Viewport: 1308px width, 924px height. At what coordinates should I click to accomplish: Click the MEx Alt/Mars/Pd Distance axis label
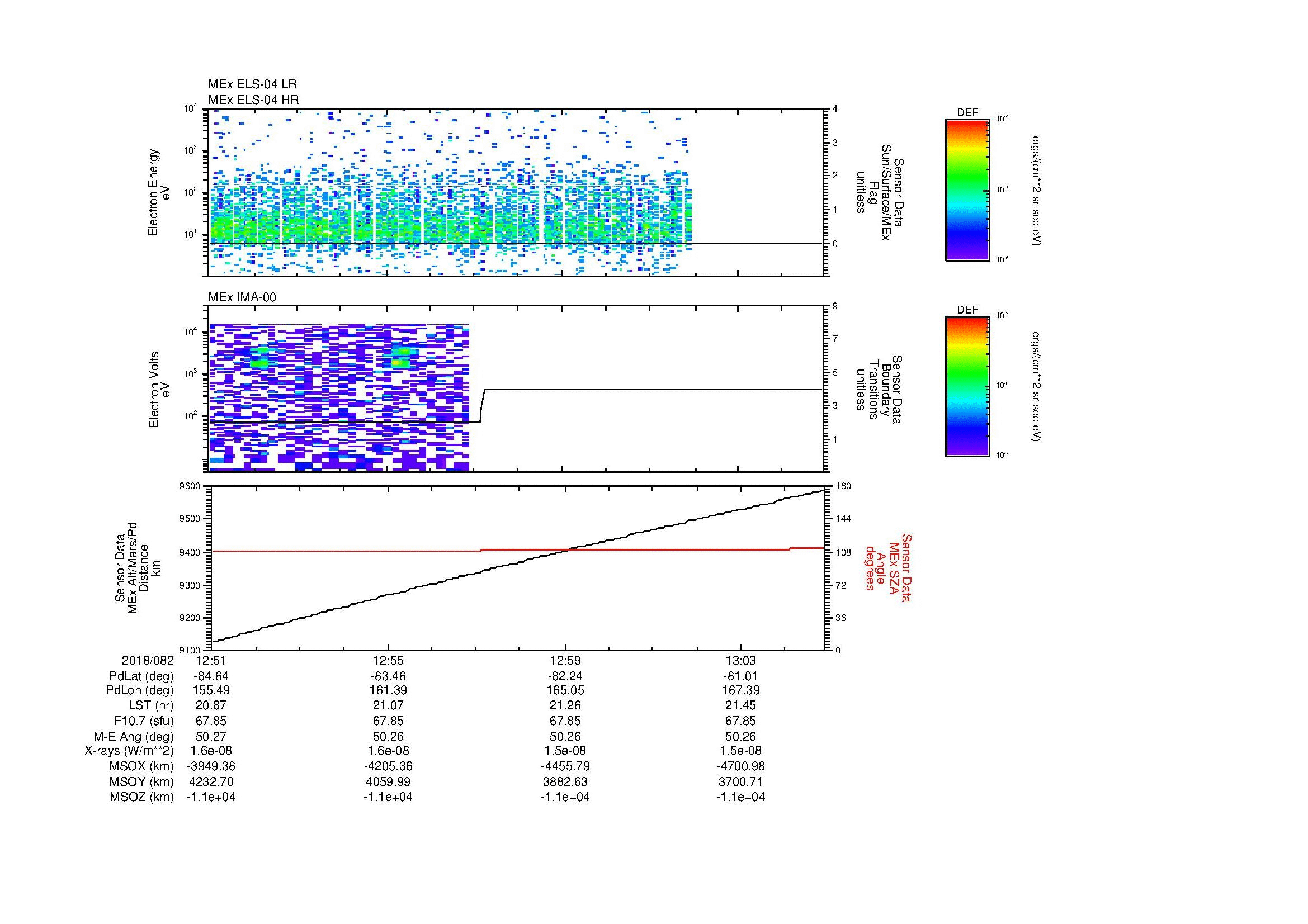(x=138, y=567)
